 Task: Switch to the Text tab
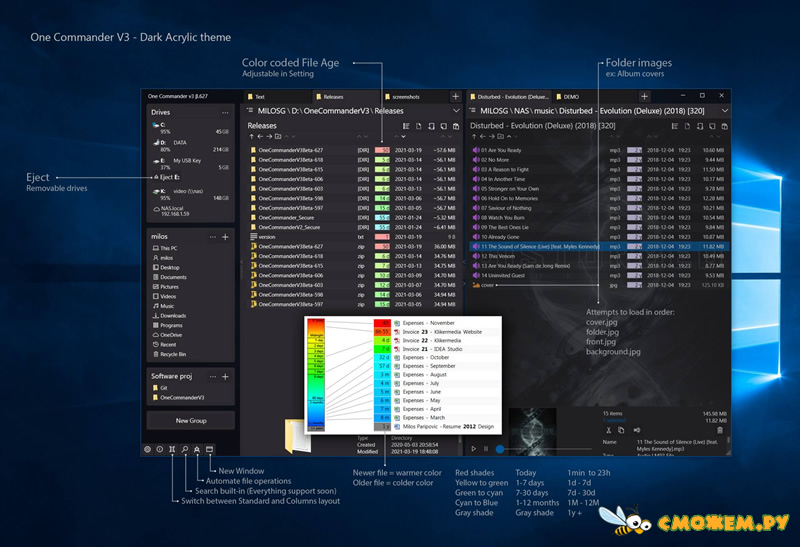click(x=276, y=96)
